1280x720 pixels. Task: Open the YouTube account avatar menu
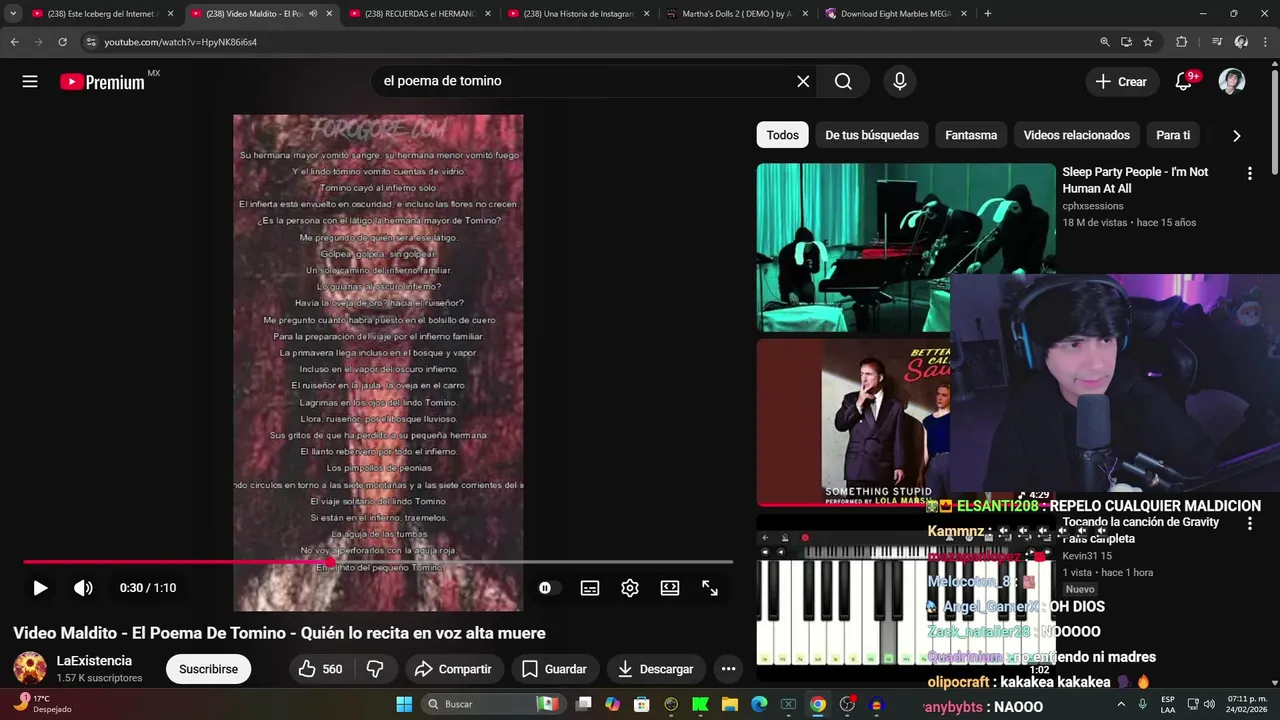tap(1232, 82)
